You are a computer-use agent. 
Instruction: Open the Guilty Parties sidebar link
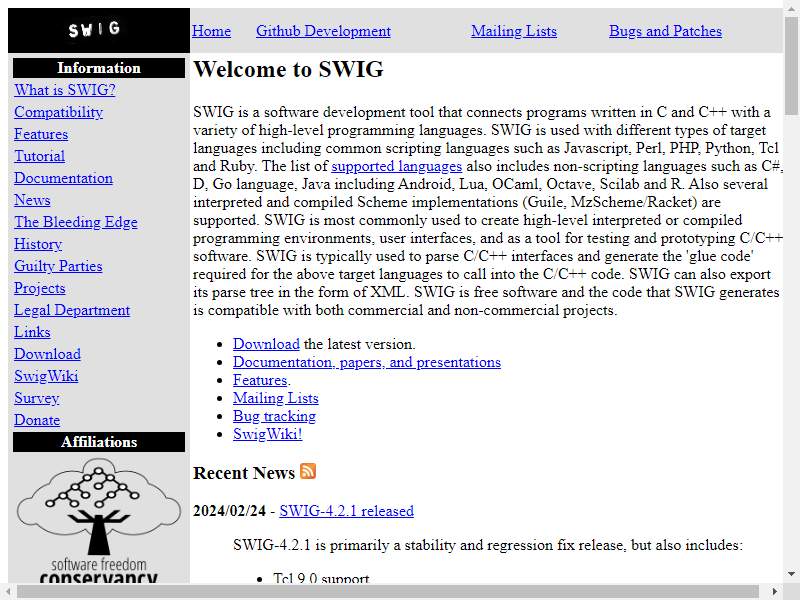[58, 266]
